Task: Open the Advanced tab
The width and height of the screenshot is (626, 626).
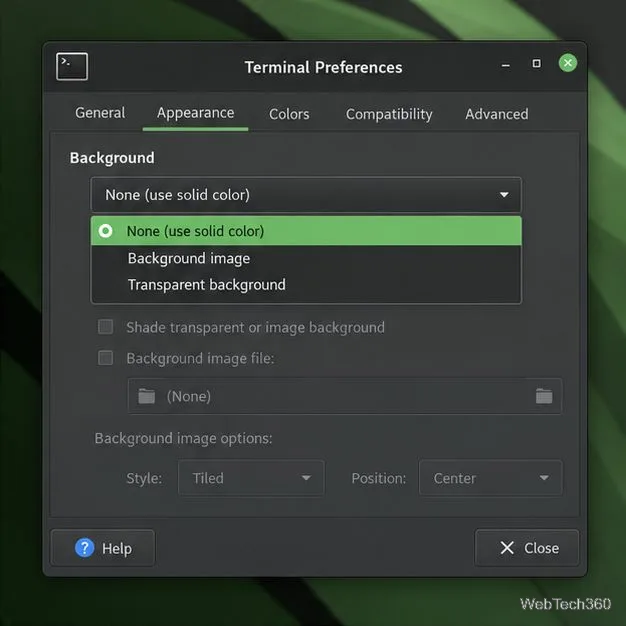Action: [496, 114]
